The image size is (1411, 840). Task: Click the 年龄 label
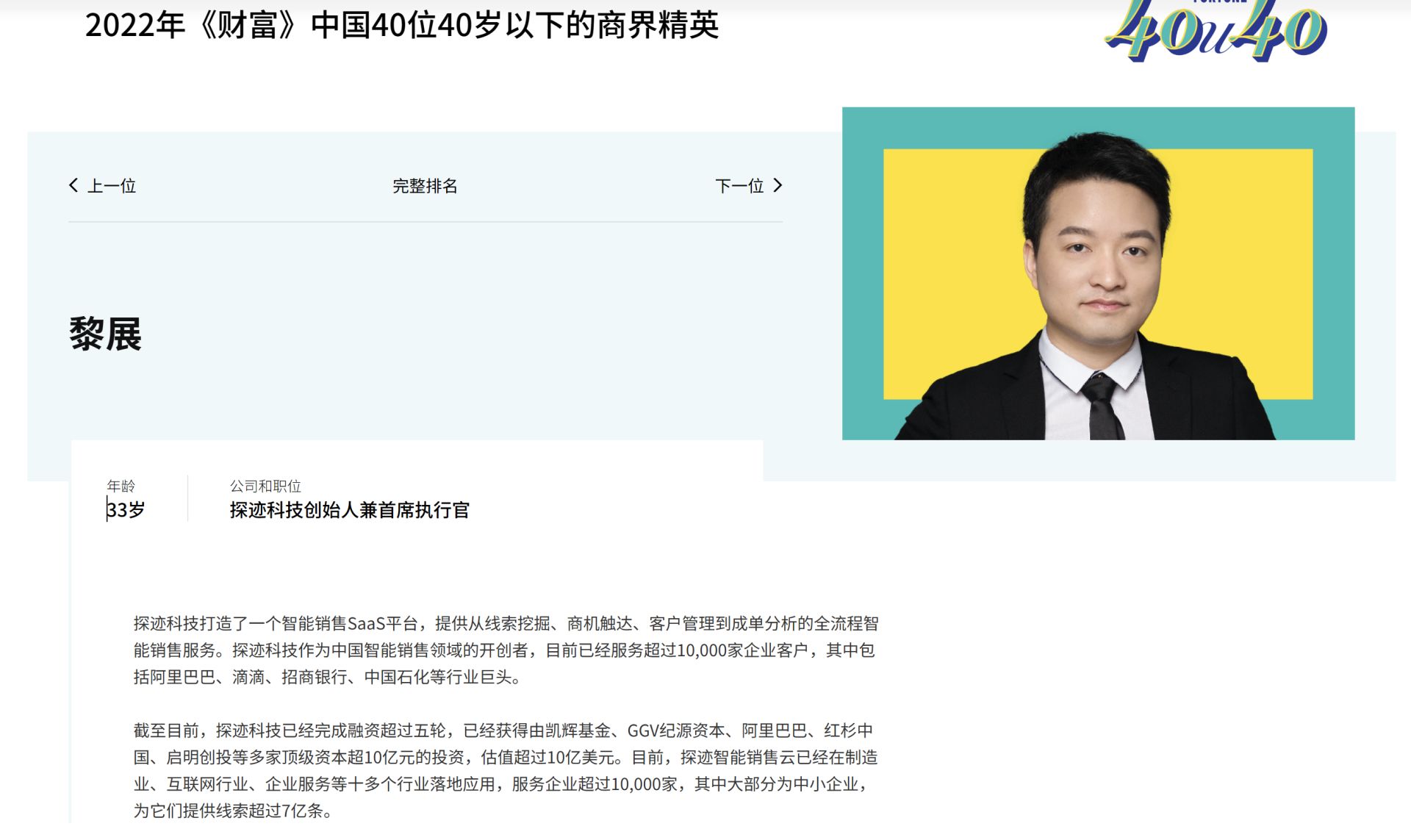121,486
